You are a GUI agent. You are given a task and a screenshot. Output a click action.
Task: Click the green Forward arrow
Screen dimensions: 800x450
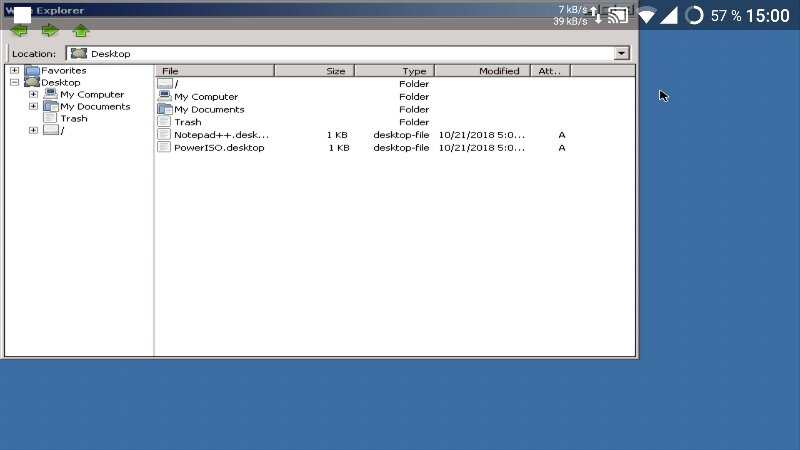50,31
